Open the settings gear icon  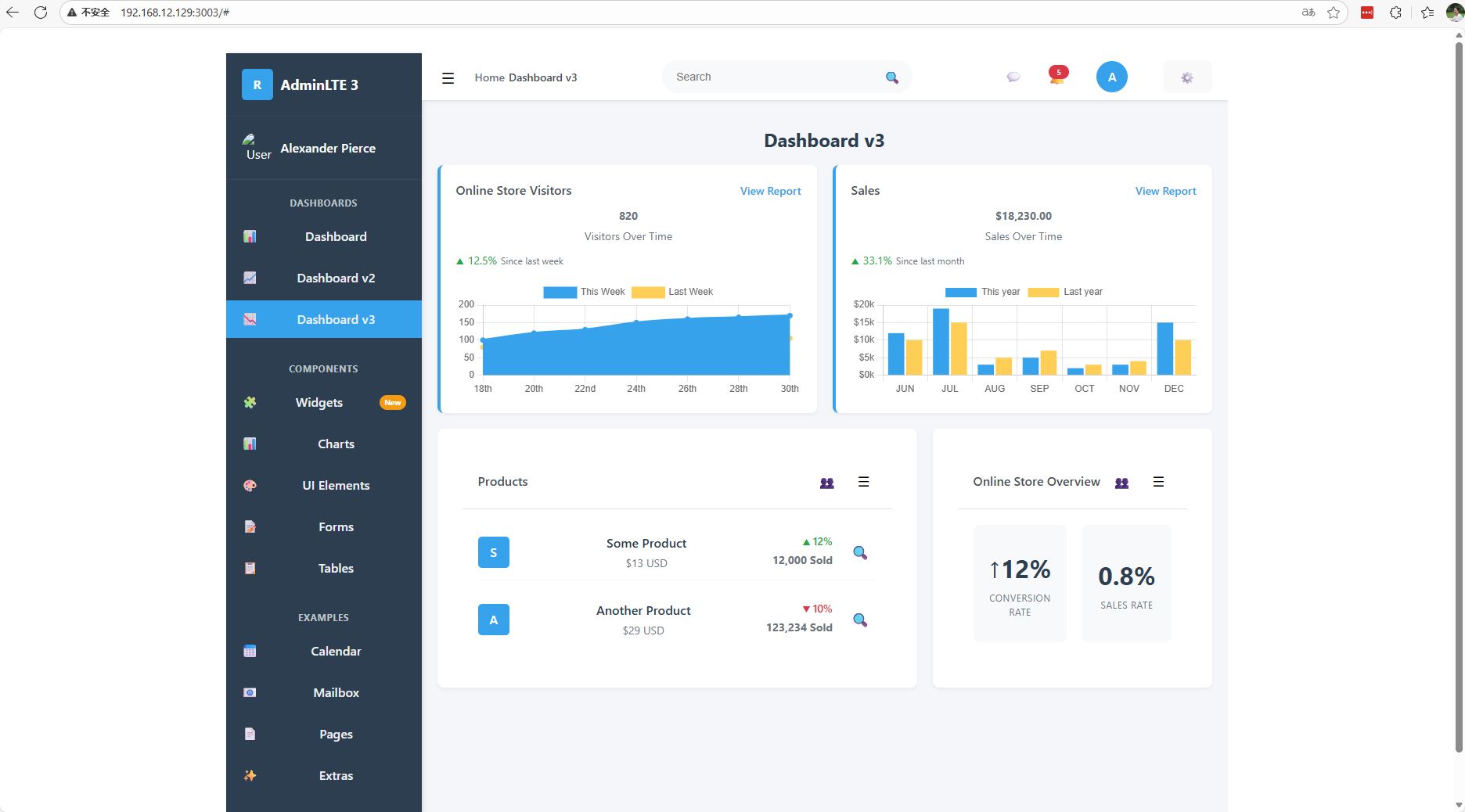click(1186, 77)
